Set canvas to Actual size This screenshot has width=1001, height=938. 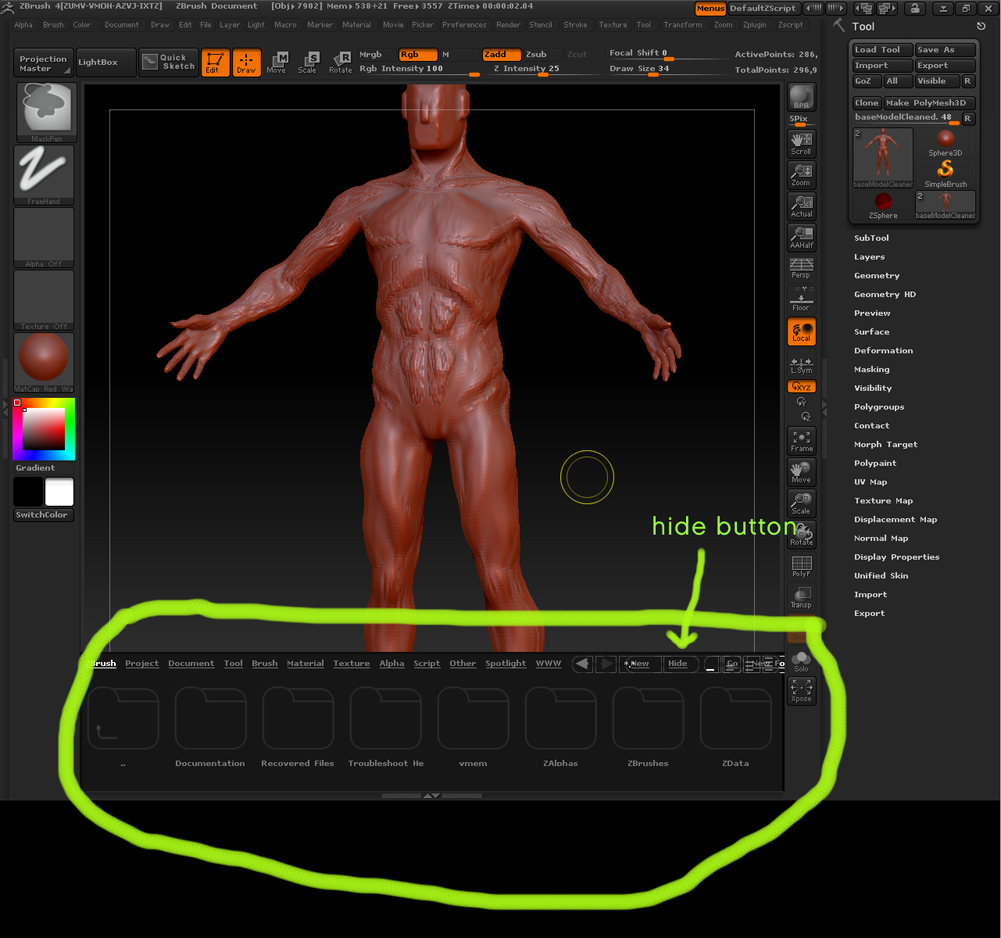pyautogui.click(x=801, y=206)
